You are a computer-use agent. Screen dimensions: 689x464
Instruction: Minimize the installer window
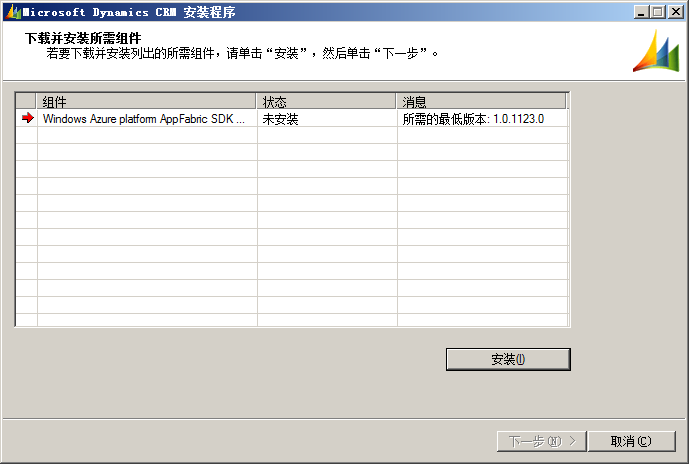pyautogui.click(x=641, y=12)
